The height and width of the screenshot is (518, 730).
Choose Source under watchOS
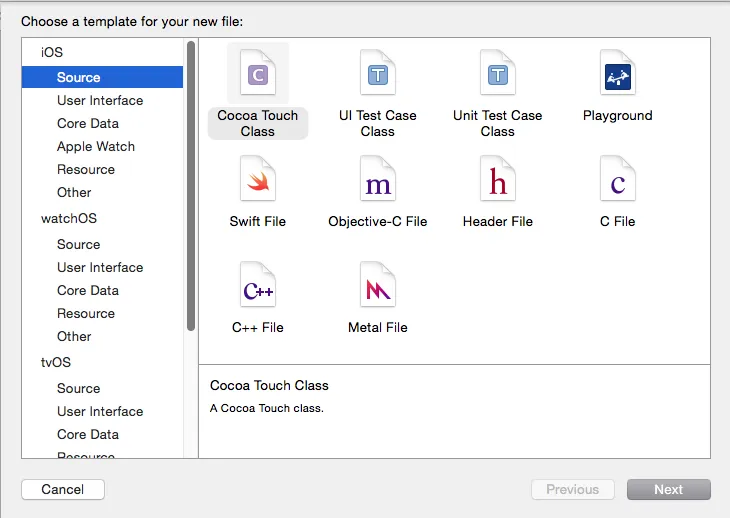(79, 244)
